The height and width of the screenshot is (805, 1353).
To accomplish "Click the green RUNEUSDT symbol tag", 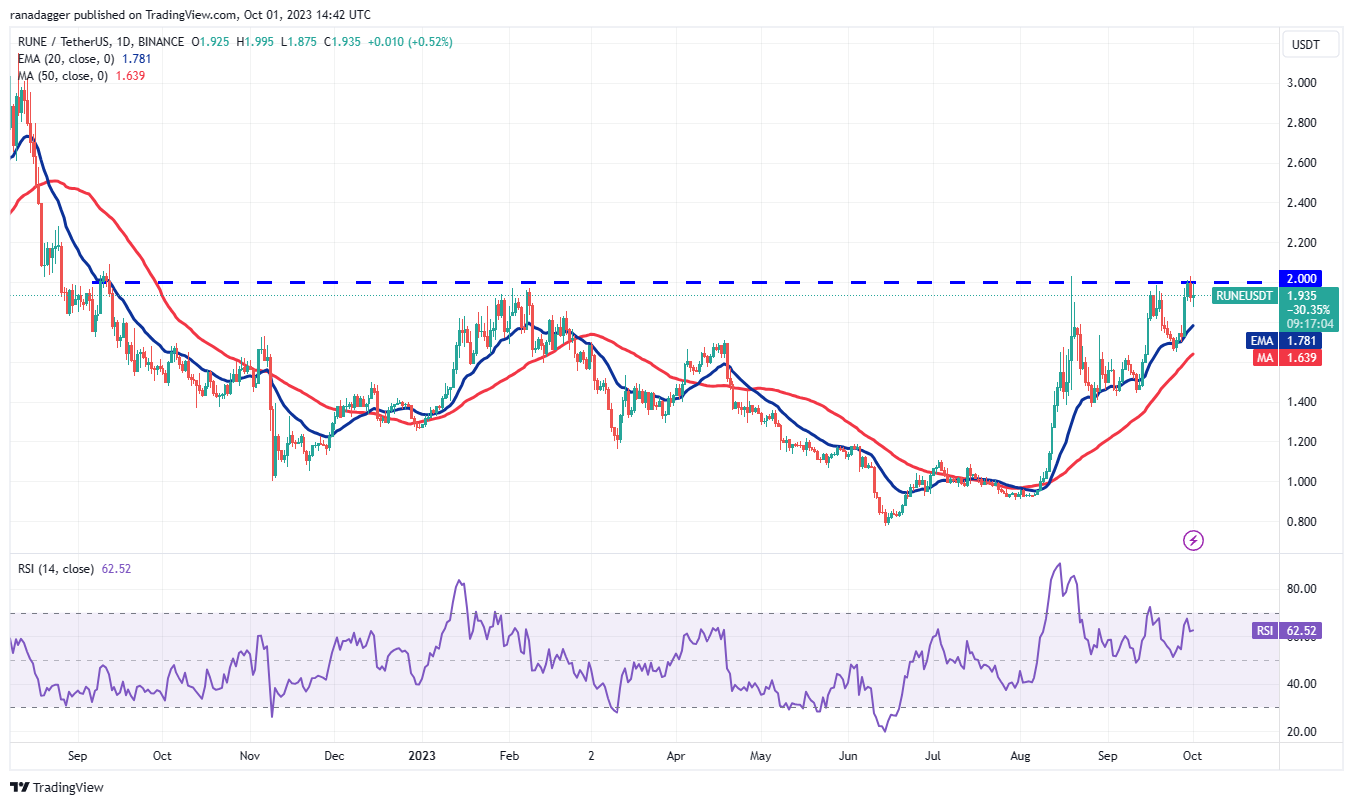I will (x=1244, y=296).
